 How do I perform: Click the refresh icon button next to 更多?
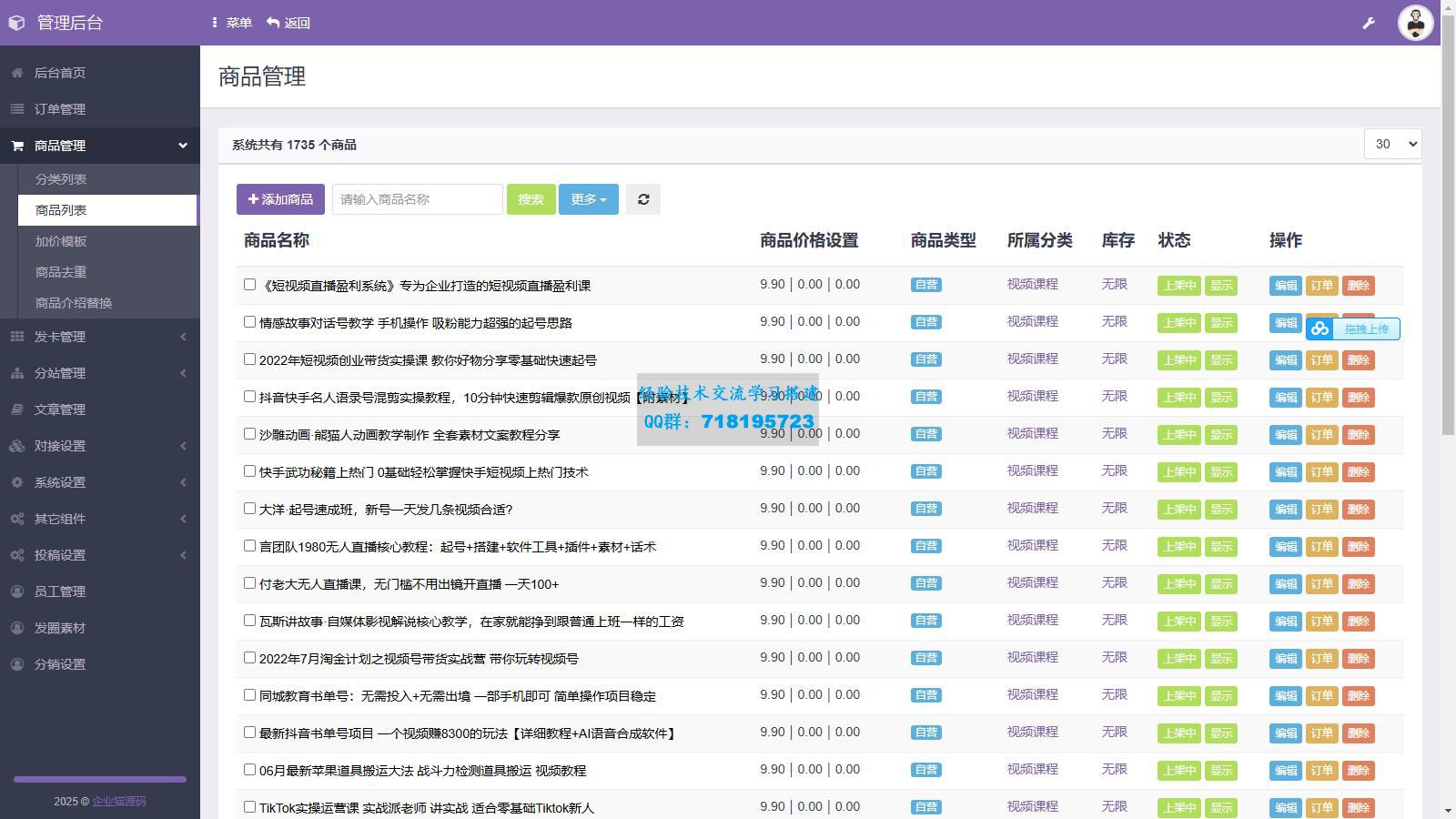(643, 199)
